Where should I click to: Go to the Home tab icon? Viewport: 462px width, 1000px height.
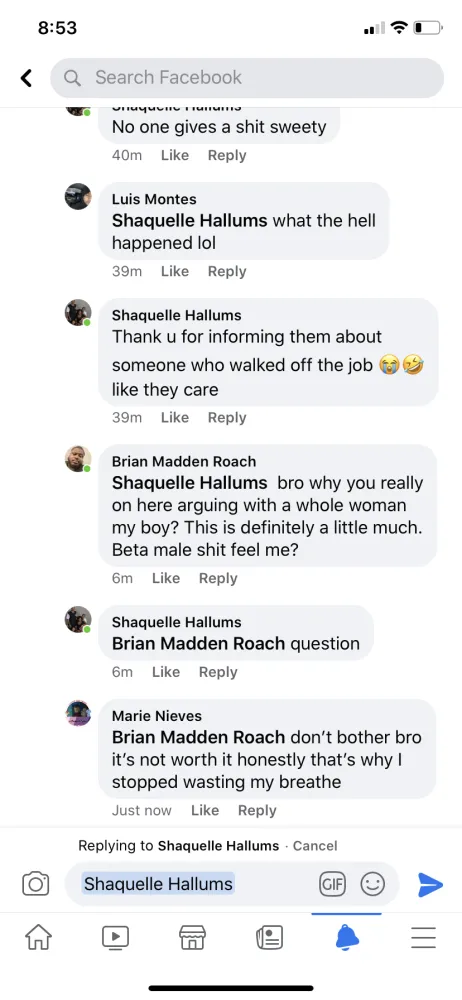click(38, 937)
